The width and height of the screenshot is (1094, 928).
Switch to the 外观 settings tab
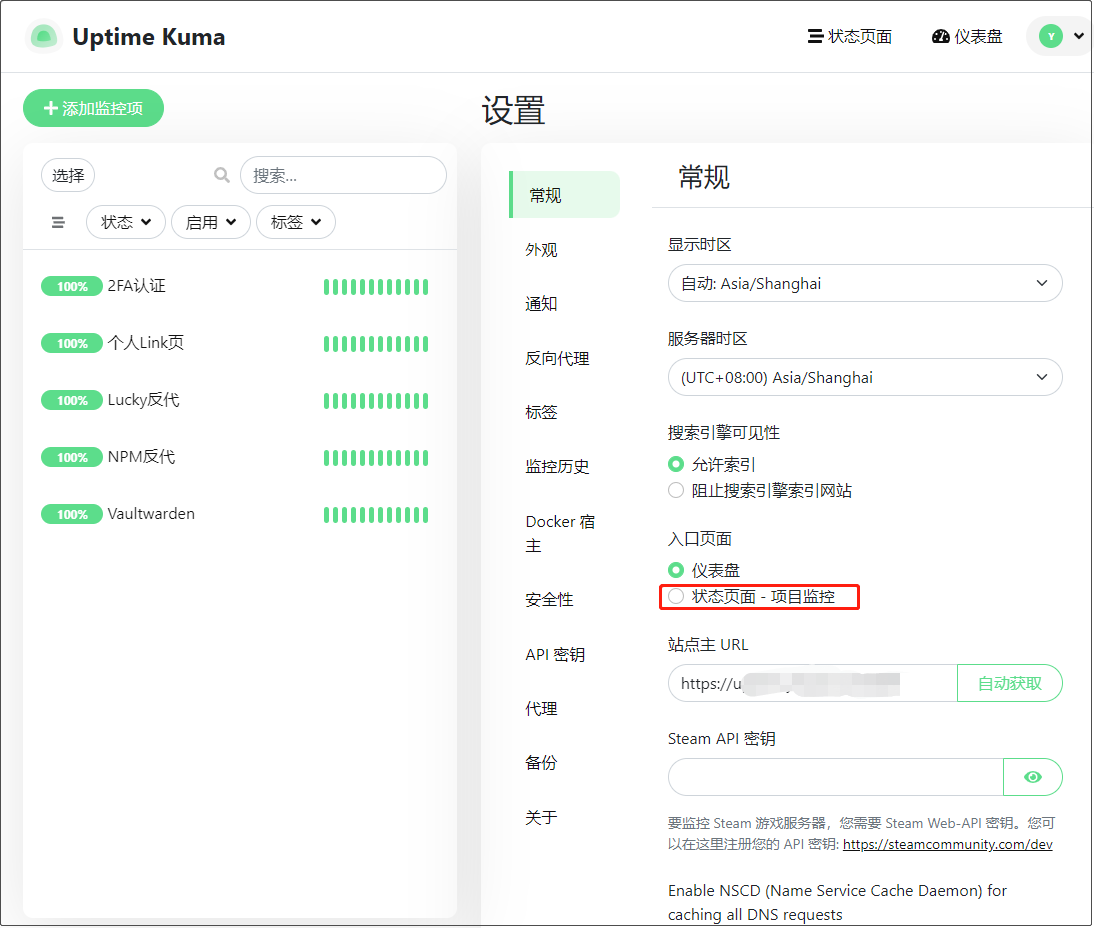[542, 250]
